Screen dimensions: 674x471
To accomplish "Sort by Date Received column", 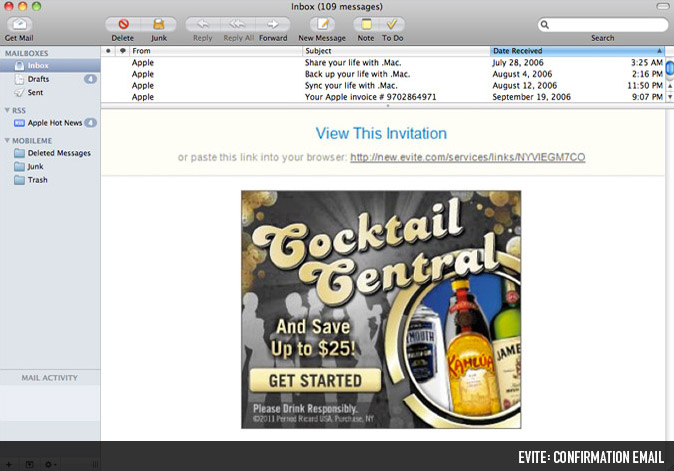I will (x=577, y=51).
